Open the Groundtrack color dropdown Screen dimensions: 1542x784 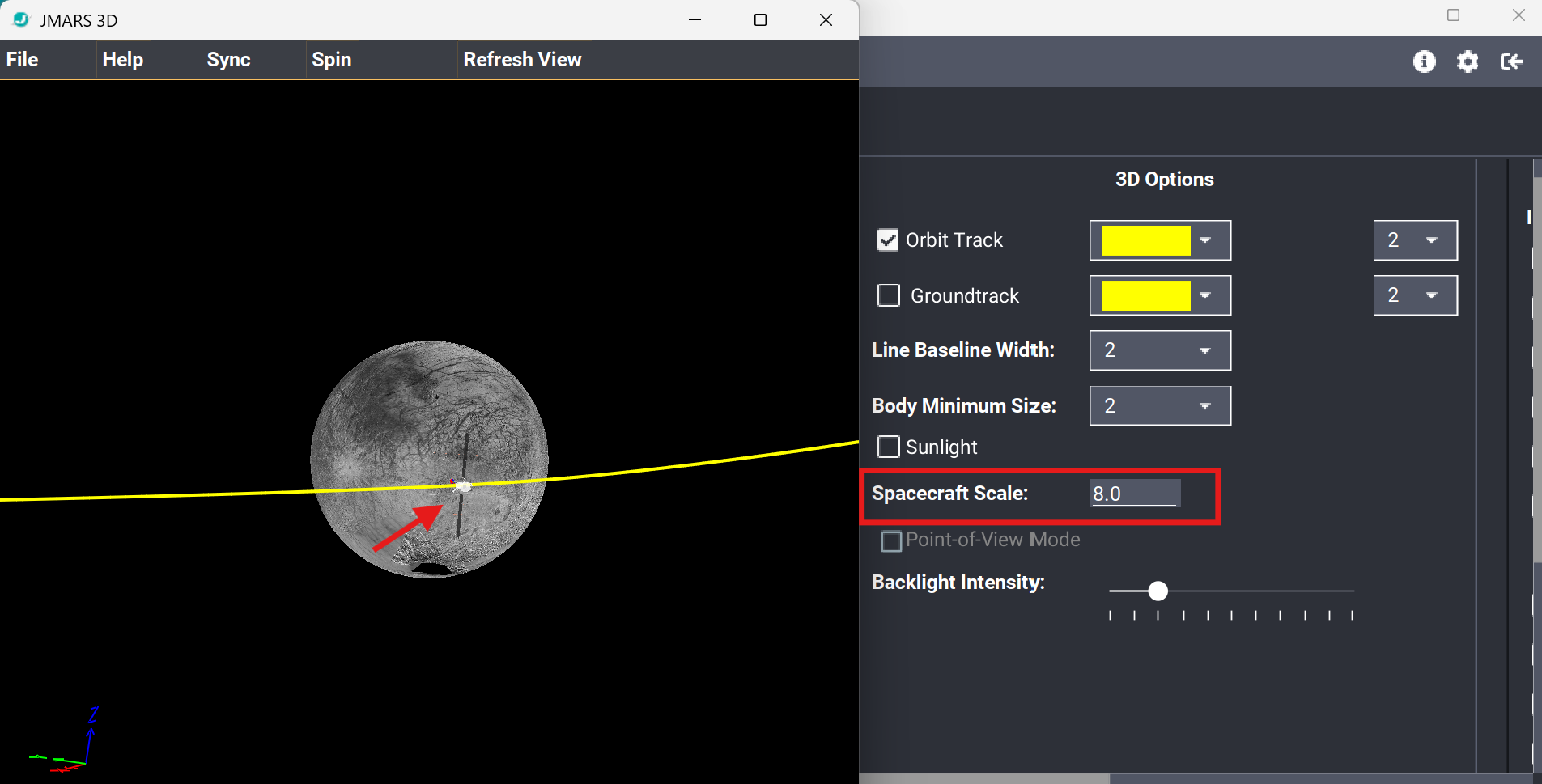1161,295
